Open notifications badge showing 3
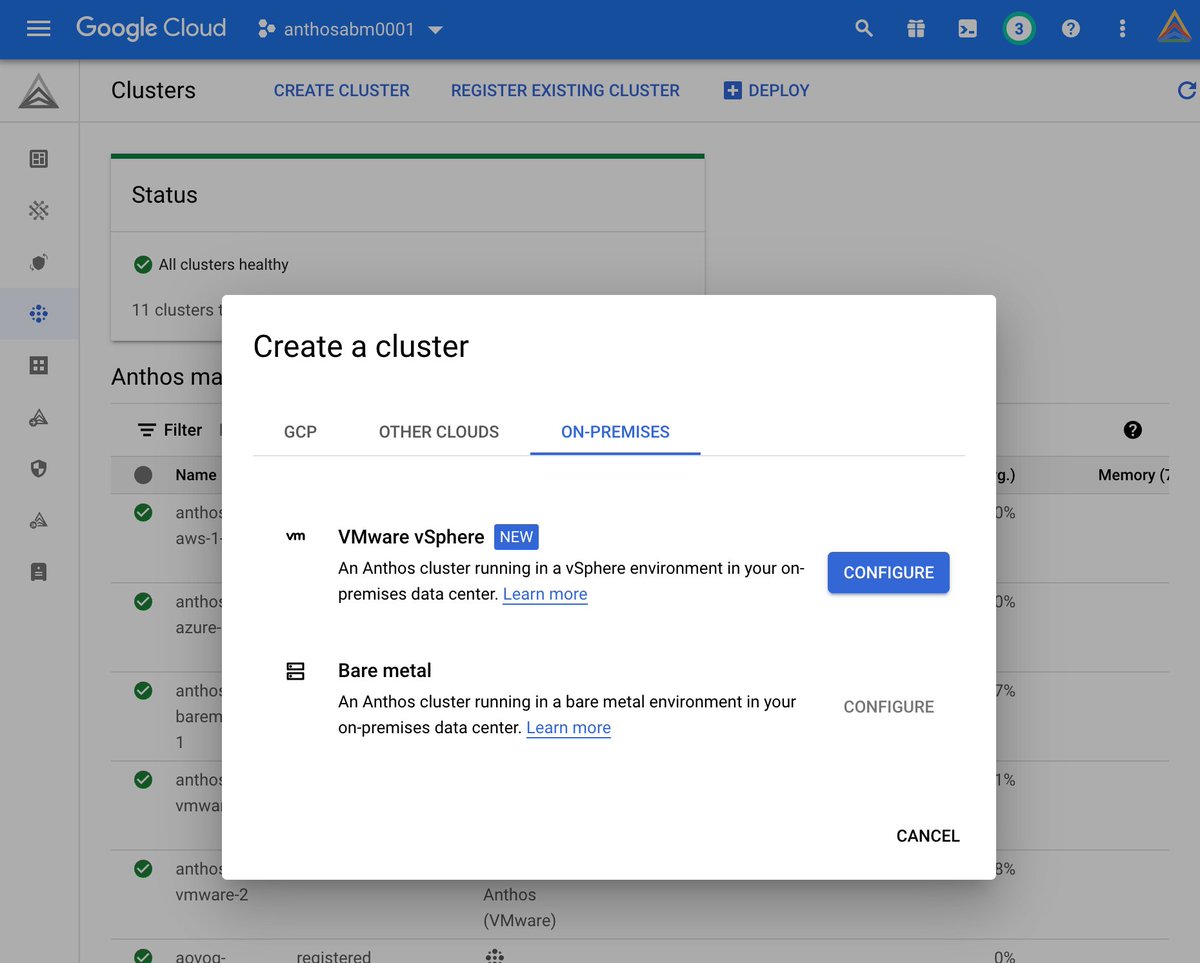The image size is (1200, 963). 1019,29
